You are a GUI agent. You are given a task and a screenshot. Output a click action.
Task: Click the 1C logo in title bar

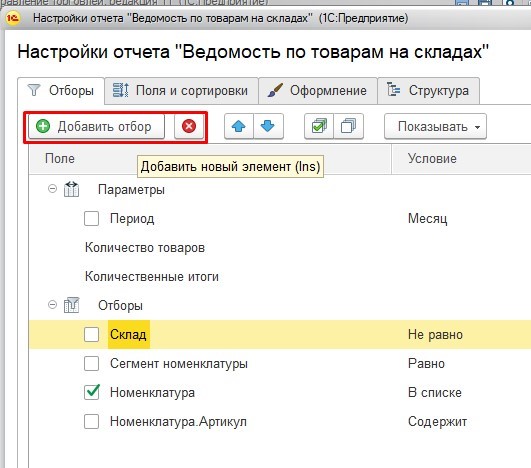(x=13, y=18)
